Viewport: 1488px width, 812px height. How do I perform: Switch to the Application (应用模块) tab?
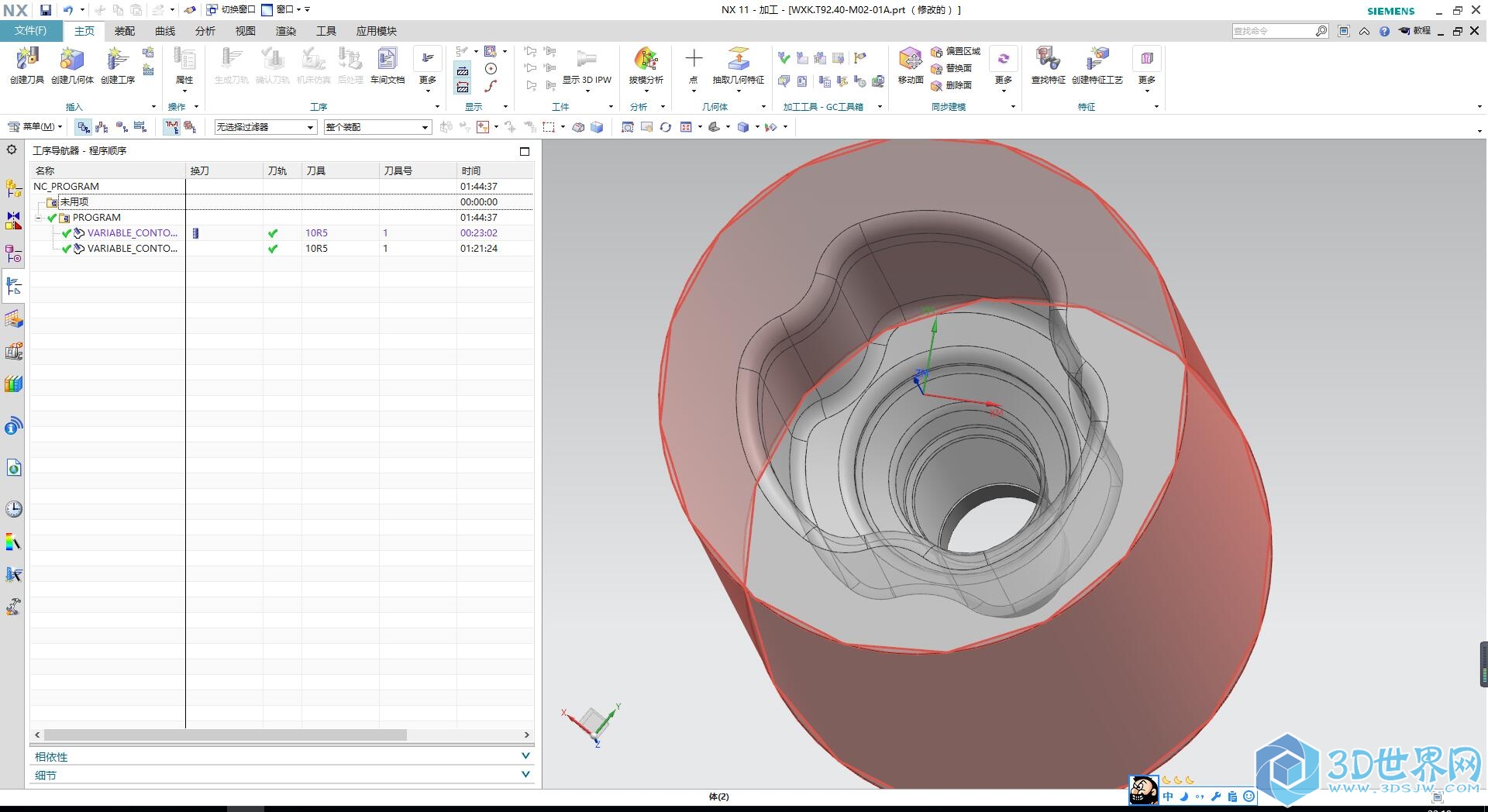(377, 31)
